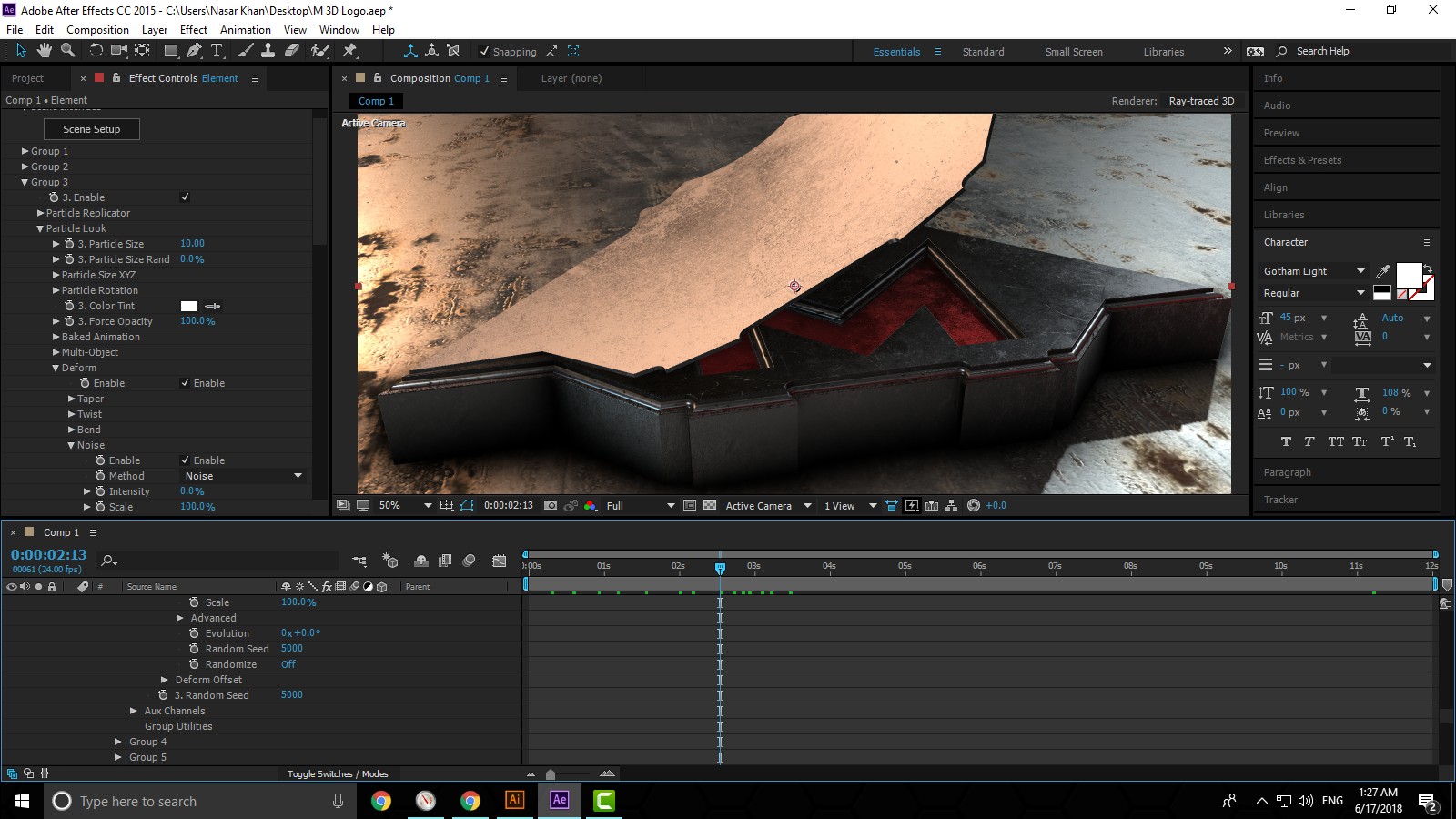This screenshot has height=819, width=1456.
Task: Select the Hand tool
Action: (x=44, y=51)
